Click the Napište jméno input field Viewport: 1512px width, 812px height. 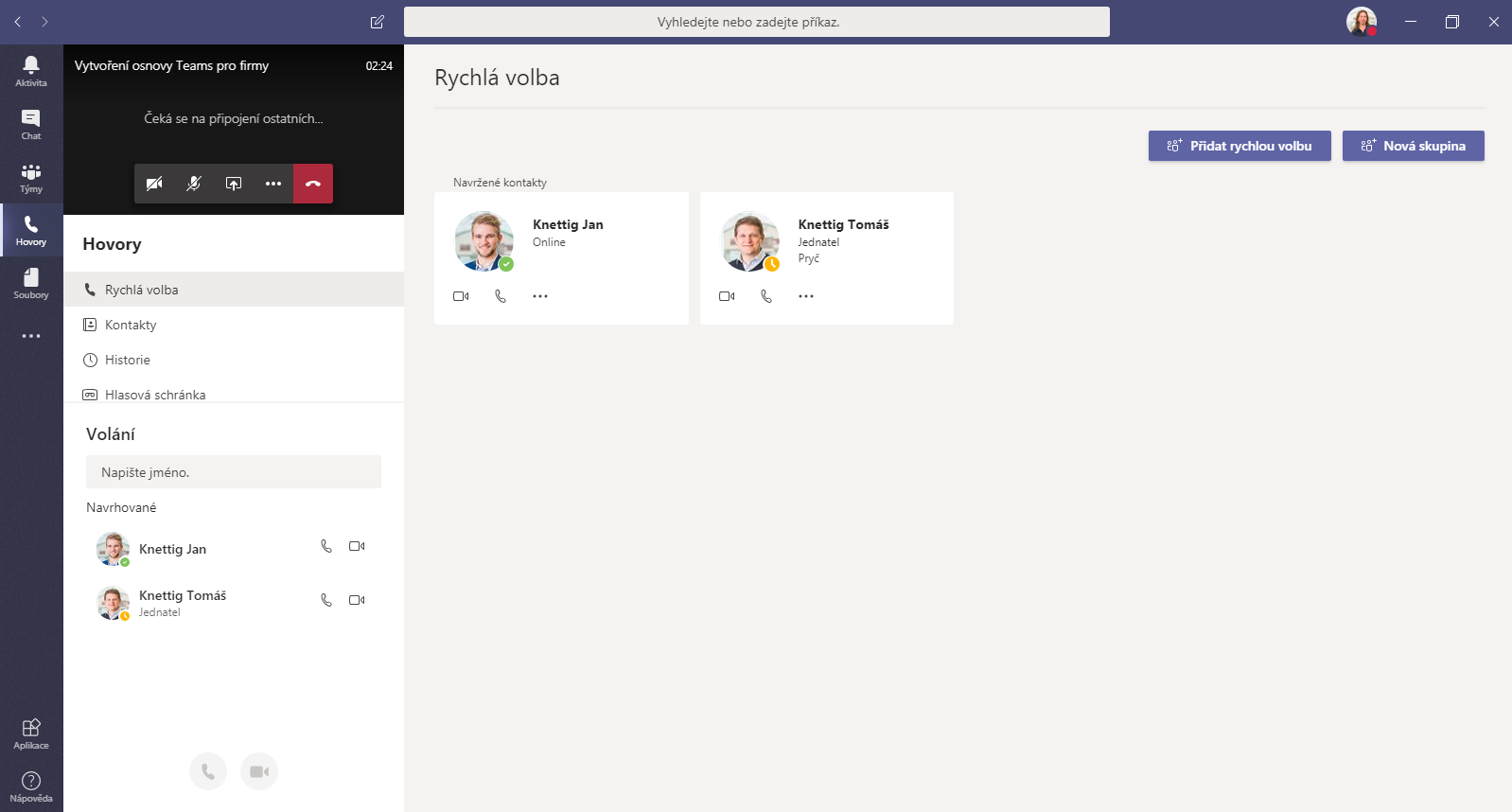[x=234, y=472]
